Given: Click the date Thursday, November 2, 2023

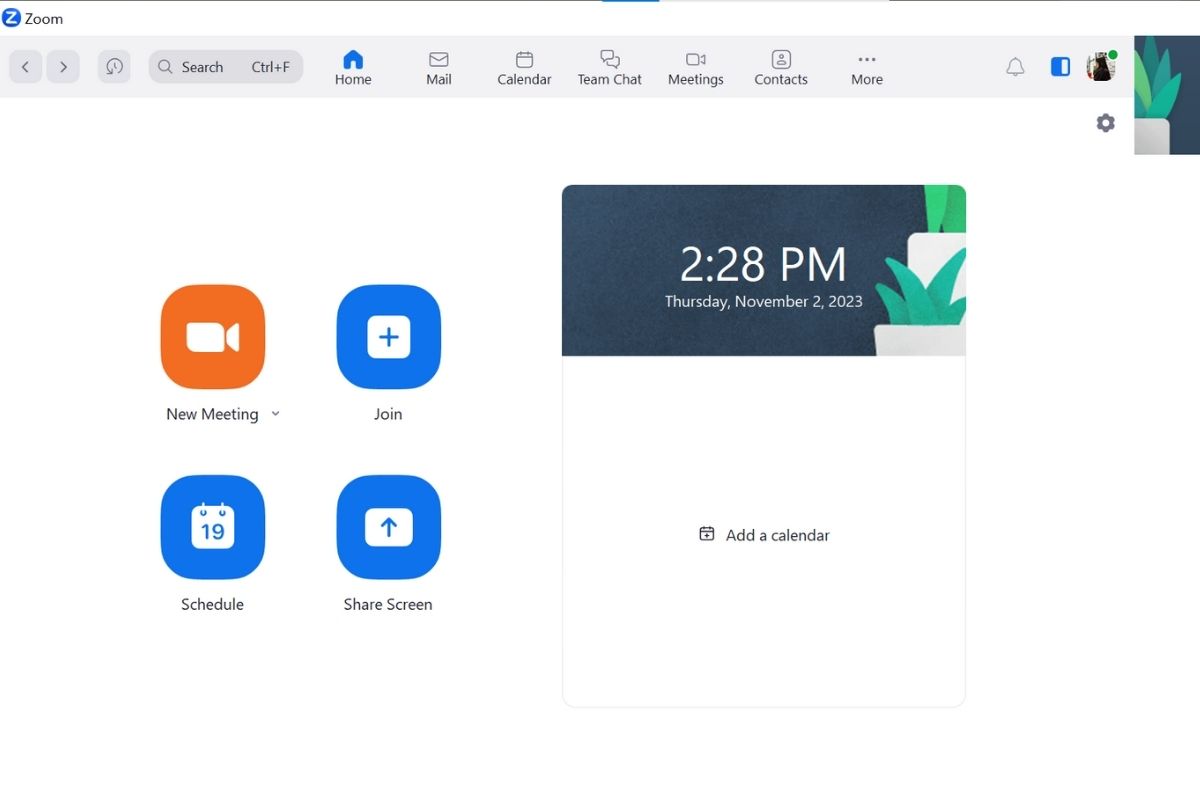Looking at the screenshot, I should [763, 301].
